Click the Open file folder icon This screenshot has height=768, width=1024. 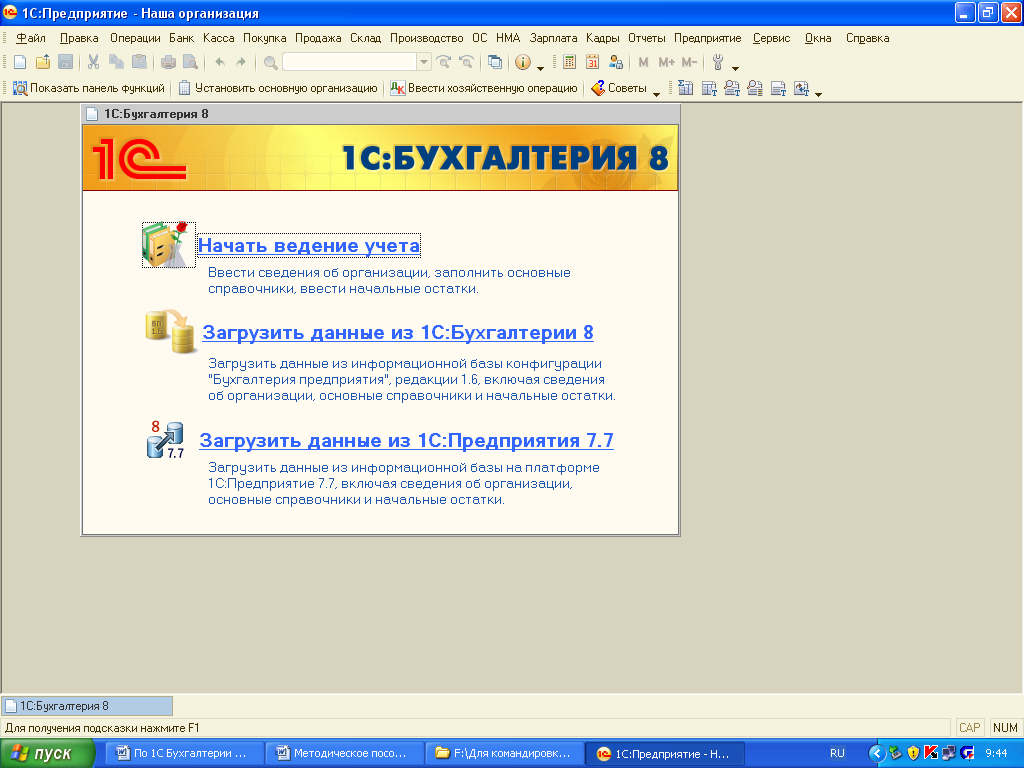click(43, 62)
